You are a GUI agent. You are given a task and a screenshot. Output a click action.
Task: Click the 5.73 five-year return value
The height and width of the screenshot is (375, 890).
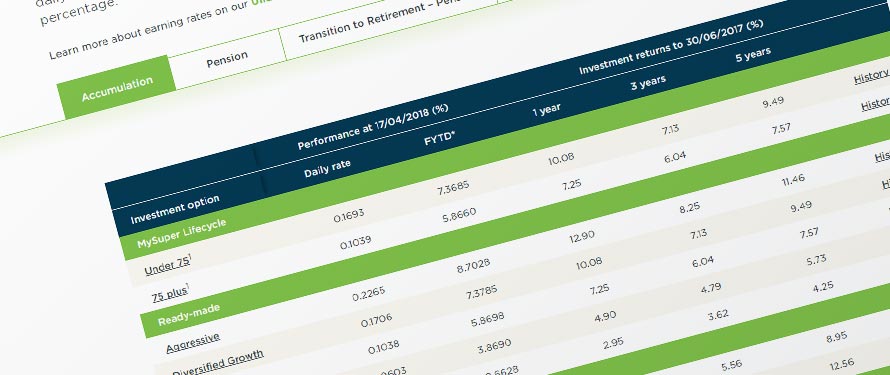click(816, 260)
